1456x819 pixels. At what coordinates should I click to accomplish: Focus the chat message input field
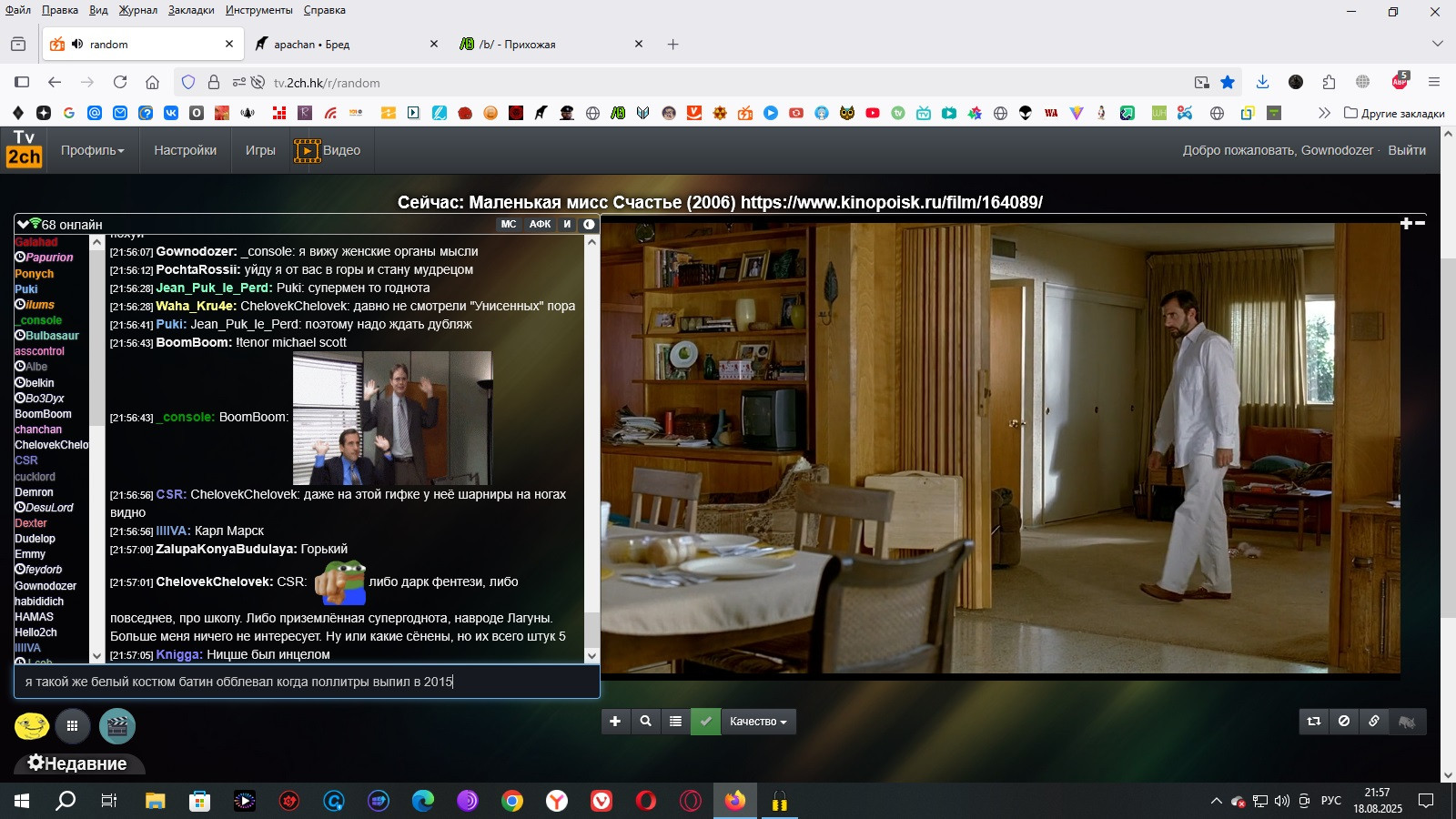click(x=307, y=682)
